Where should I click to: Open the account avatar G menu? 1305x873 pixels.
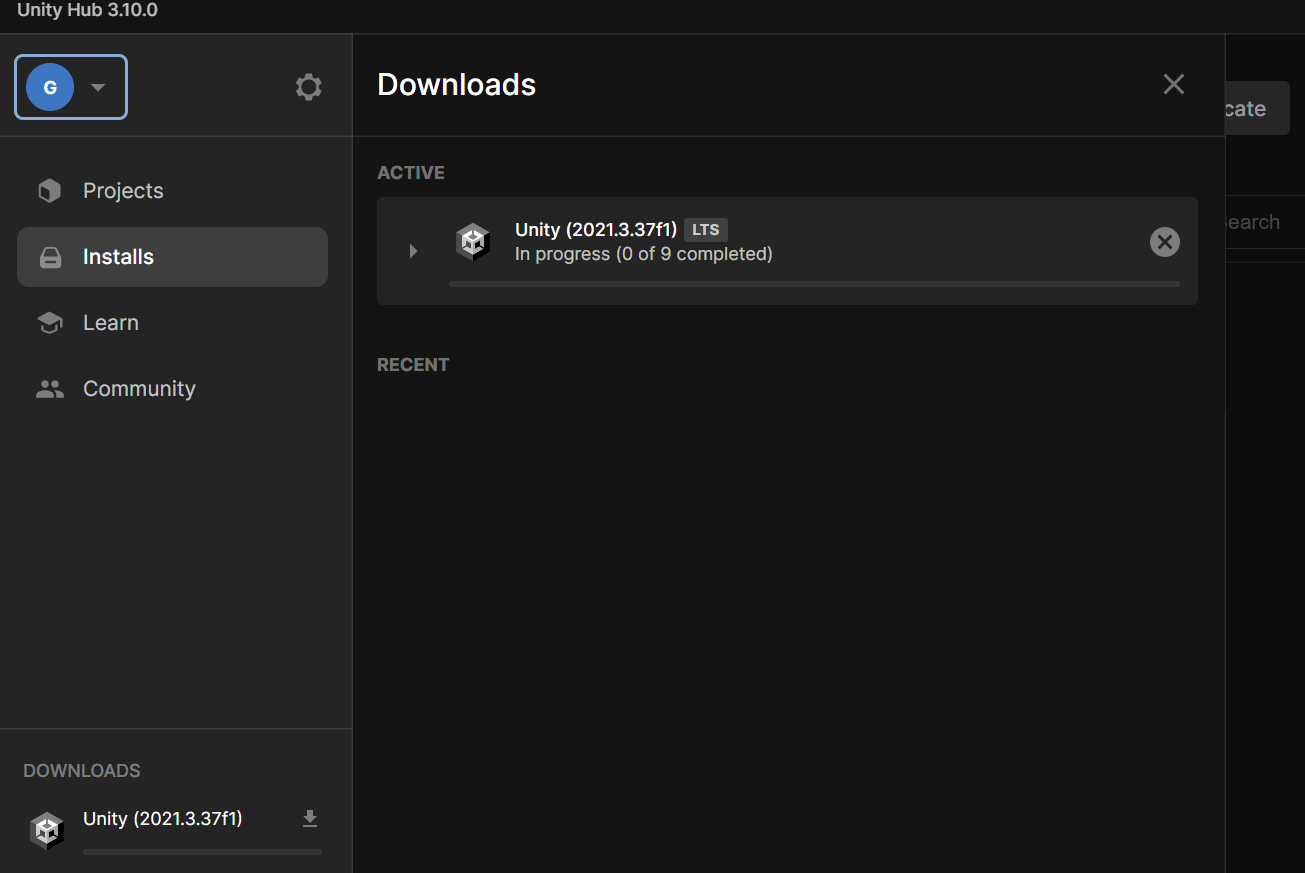click(x=71, y=87)
